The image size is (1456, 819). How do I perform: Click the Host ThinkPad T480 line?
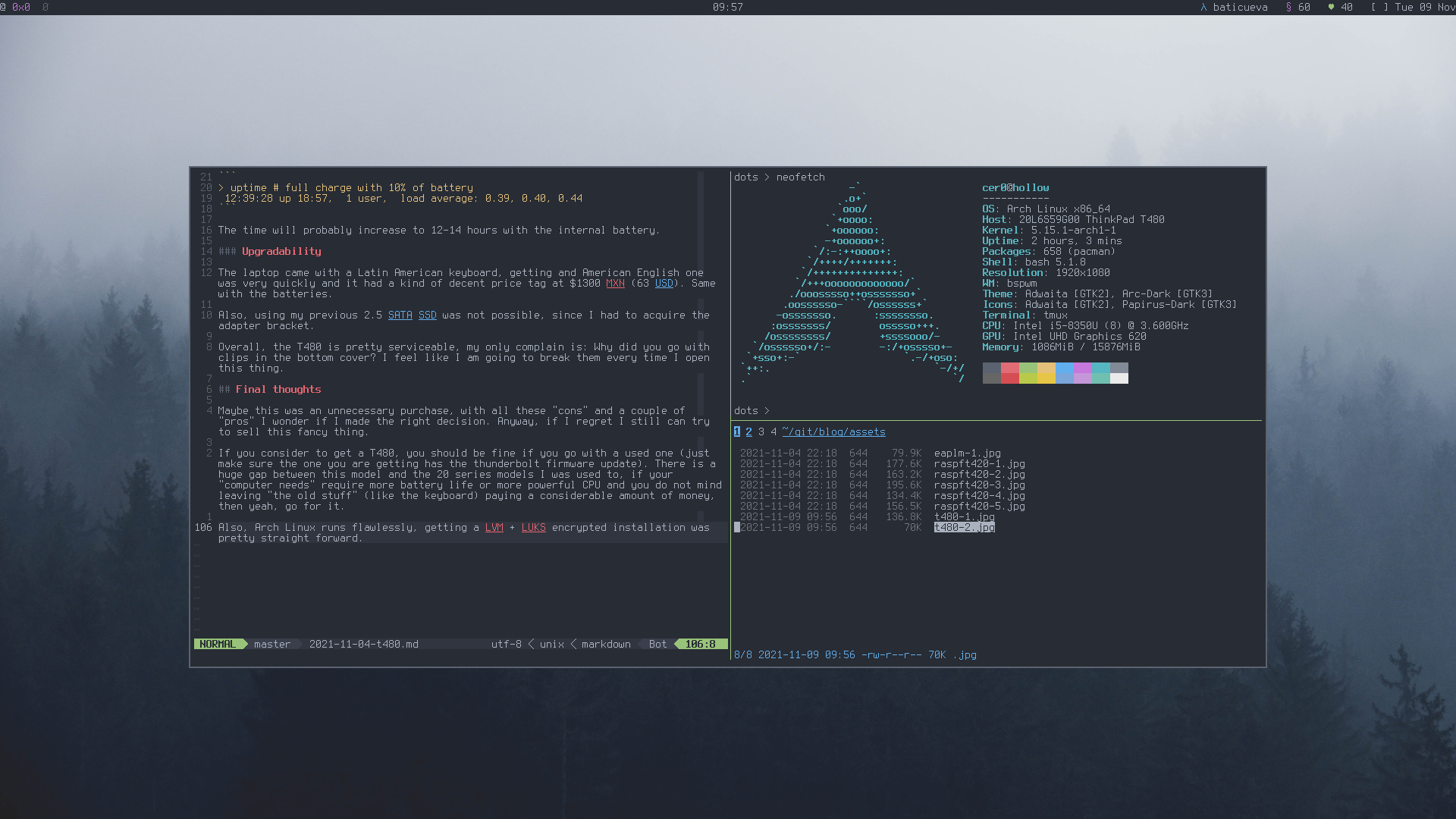coord(1073,219)
